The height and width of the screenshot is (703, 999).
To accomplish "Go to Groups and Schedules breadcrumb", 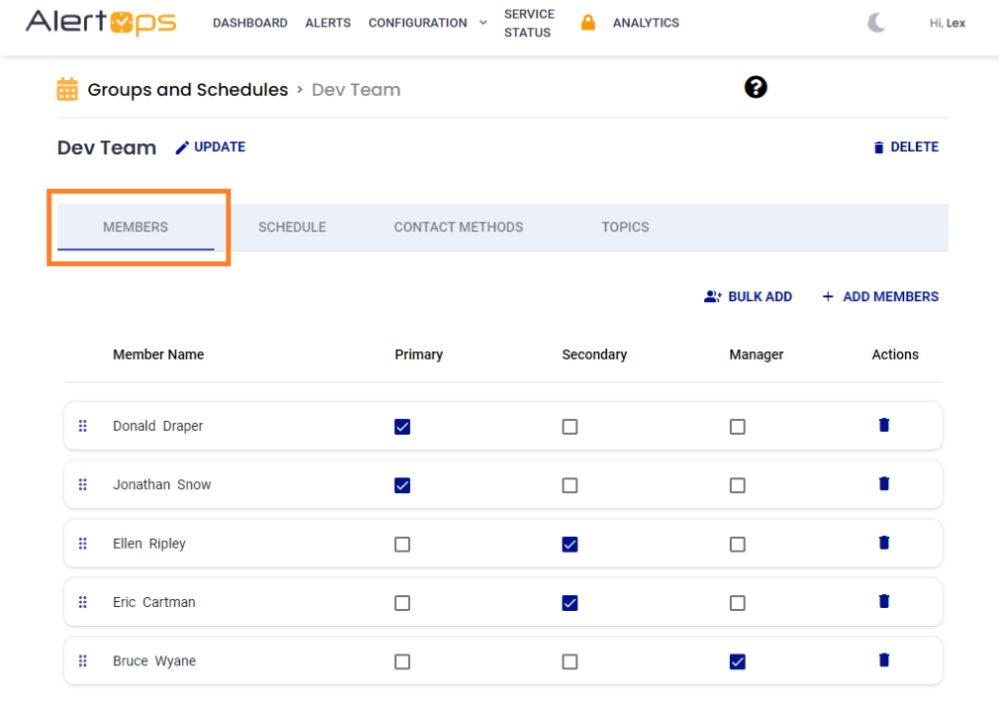I will click(187, 90).
